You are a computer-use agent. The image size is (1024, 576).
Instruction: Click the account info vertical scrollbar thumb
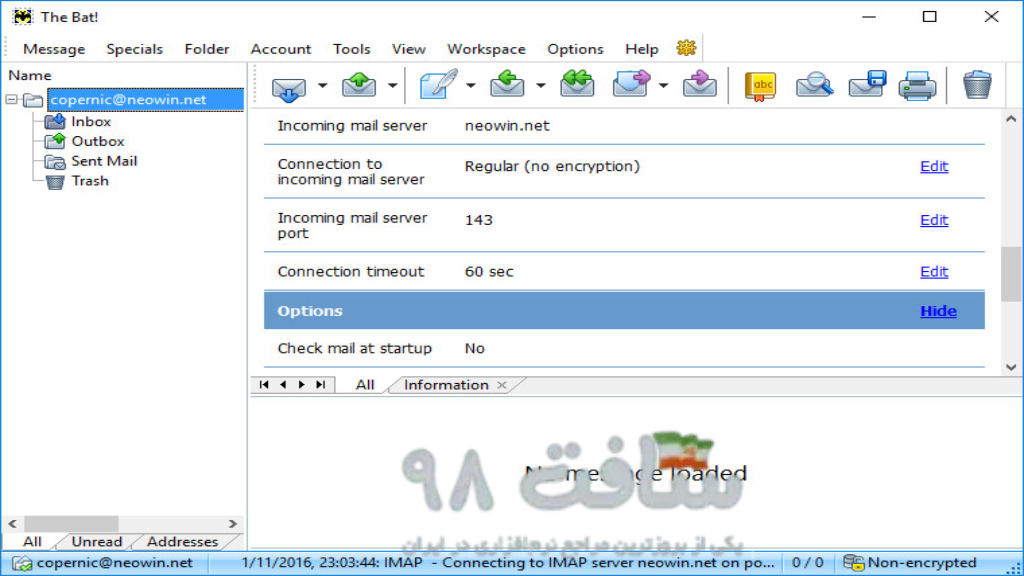click(1011, 274)
